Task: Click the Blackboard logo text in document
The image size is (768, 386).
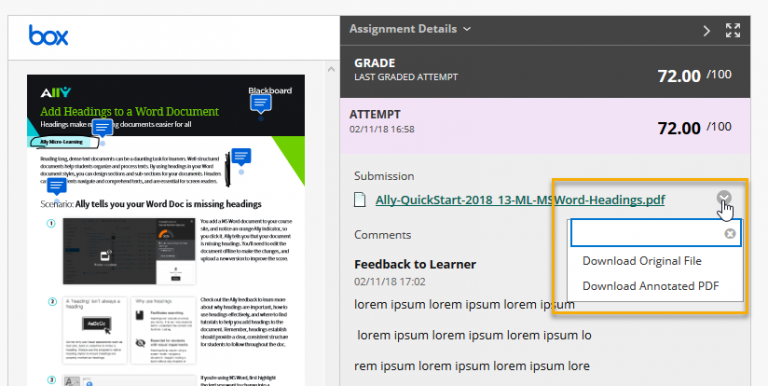Action: pyautogui.click(x=270, y=91)
